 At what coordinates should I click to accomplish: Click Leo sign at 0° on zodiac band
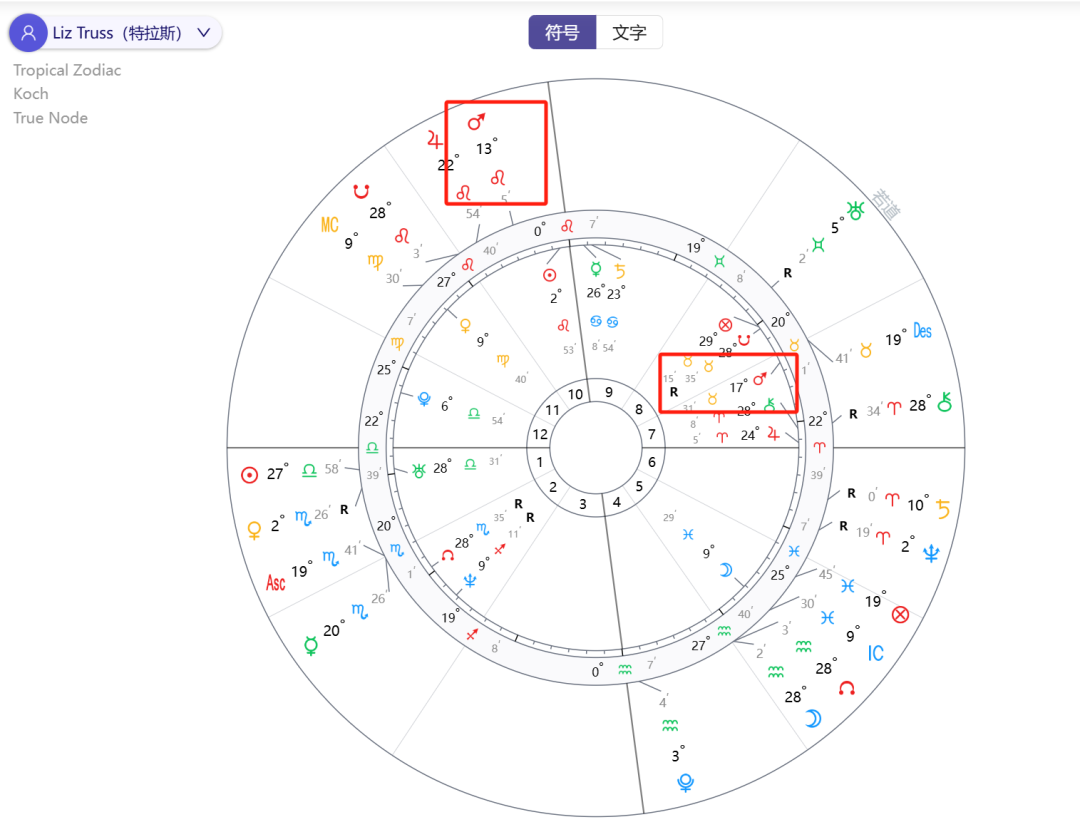(567, 226)
